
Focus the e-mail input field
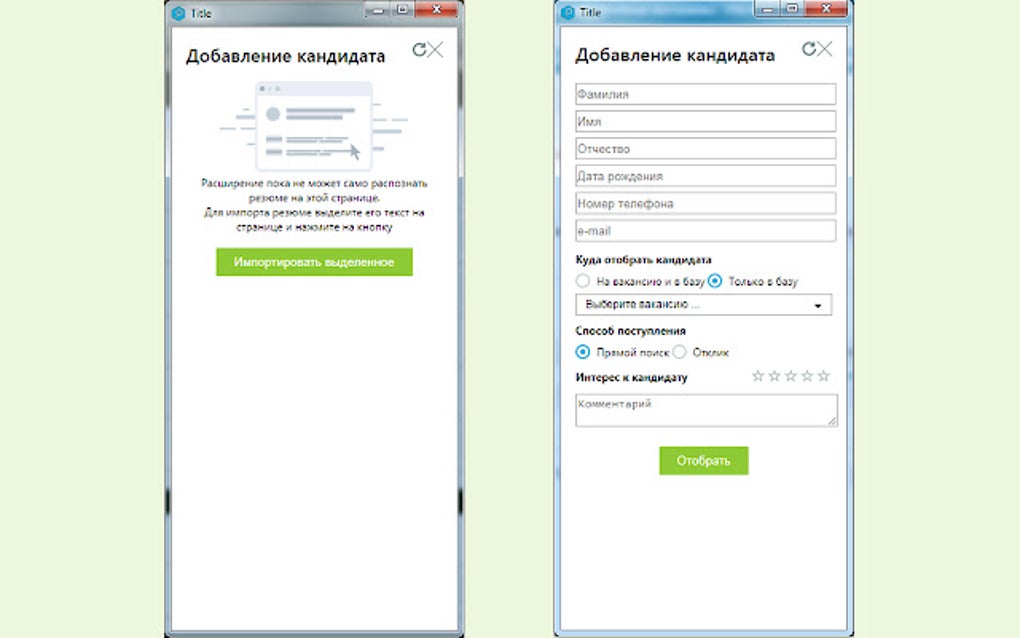click(706, 231)
